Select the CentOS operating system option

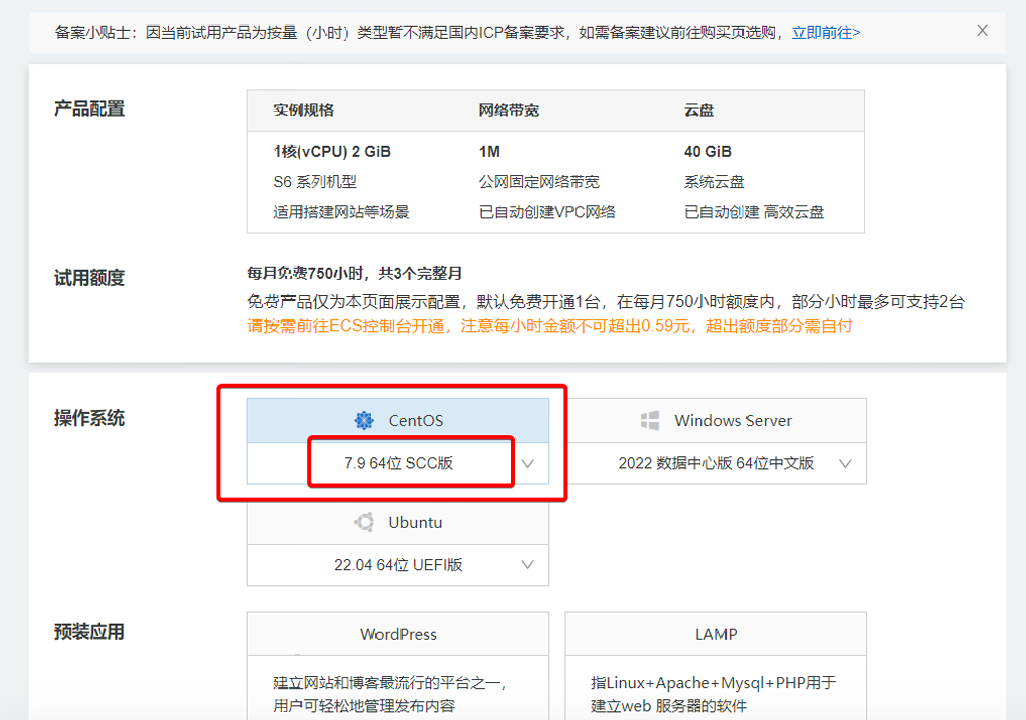point(398,420)
